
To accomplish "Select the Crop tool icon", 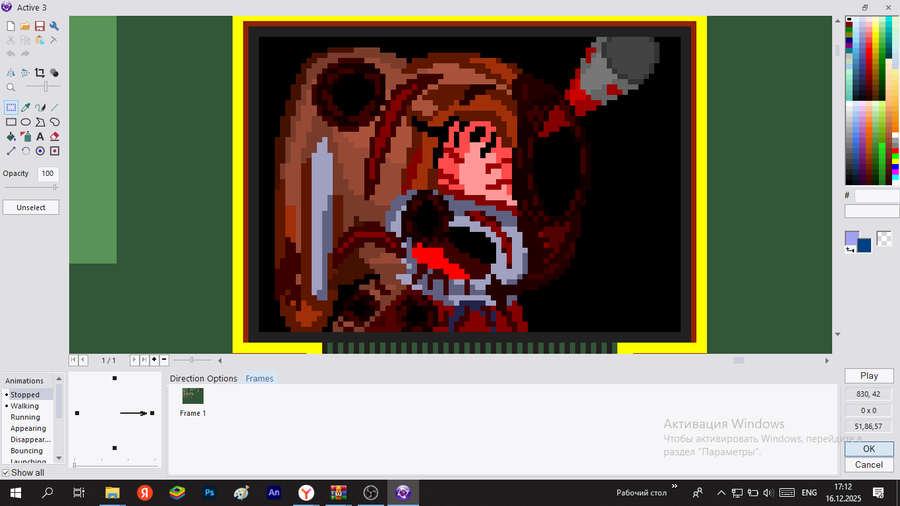I will pyautogui.click(x=40, y=73).
